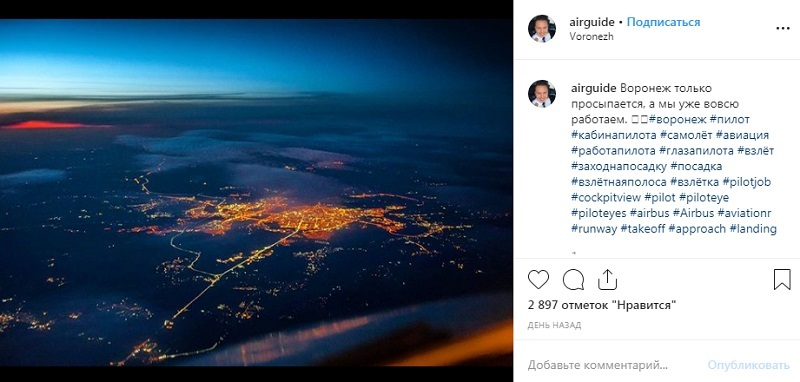
Task: Save the post with the bookmark icon
Action: point(782,279)
